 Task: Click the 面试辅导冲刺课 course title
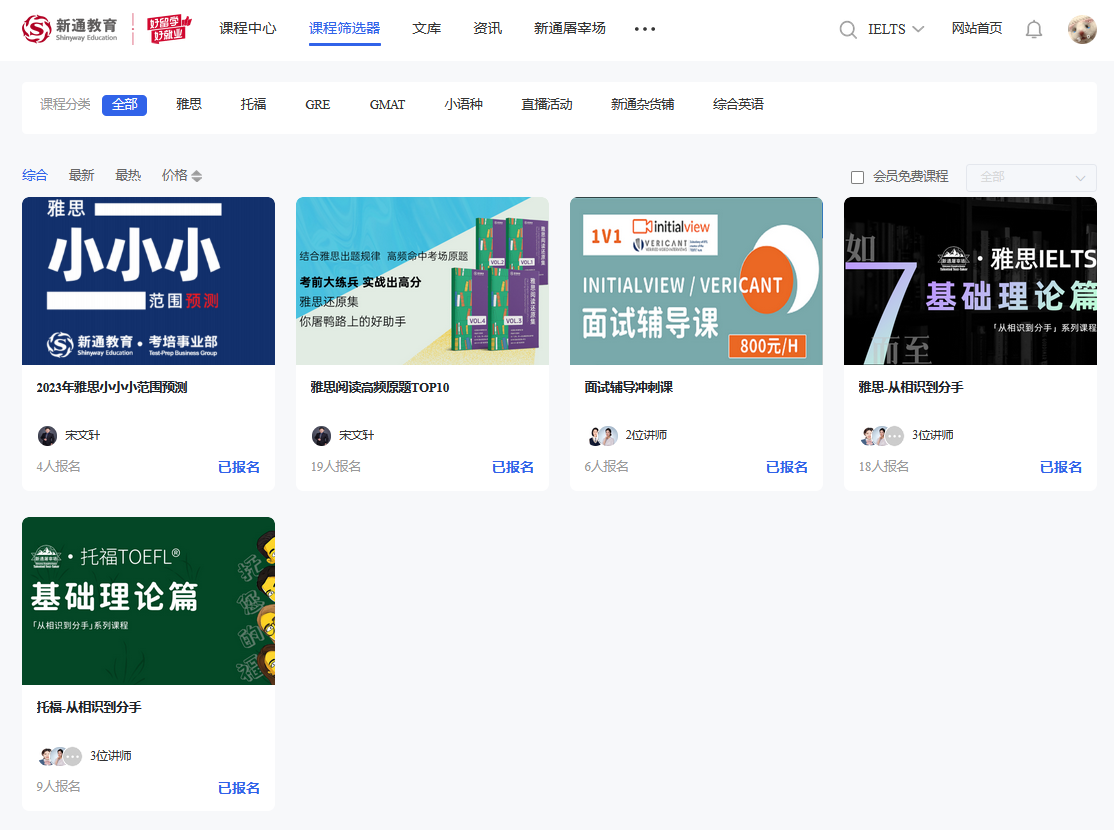click(x=629, y=387)
